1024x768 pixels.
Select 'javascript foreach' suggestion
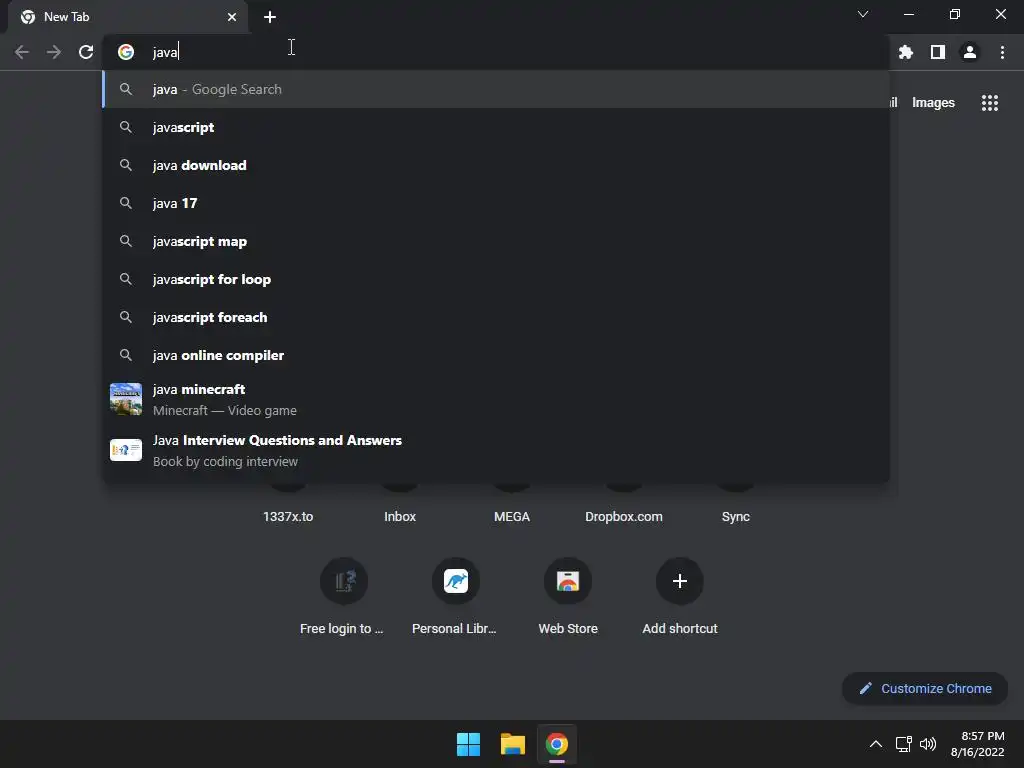point(496,317)
